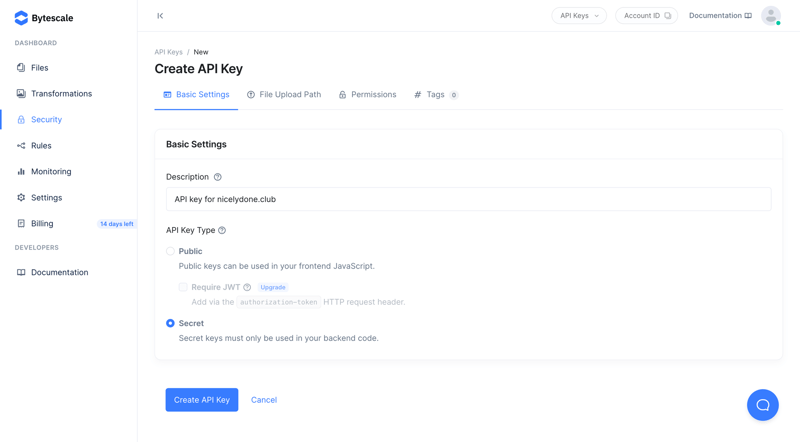Open the chat support widget

point(763,405)
